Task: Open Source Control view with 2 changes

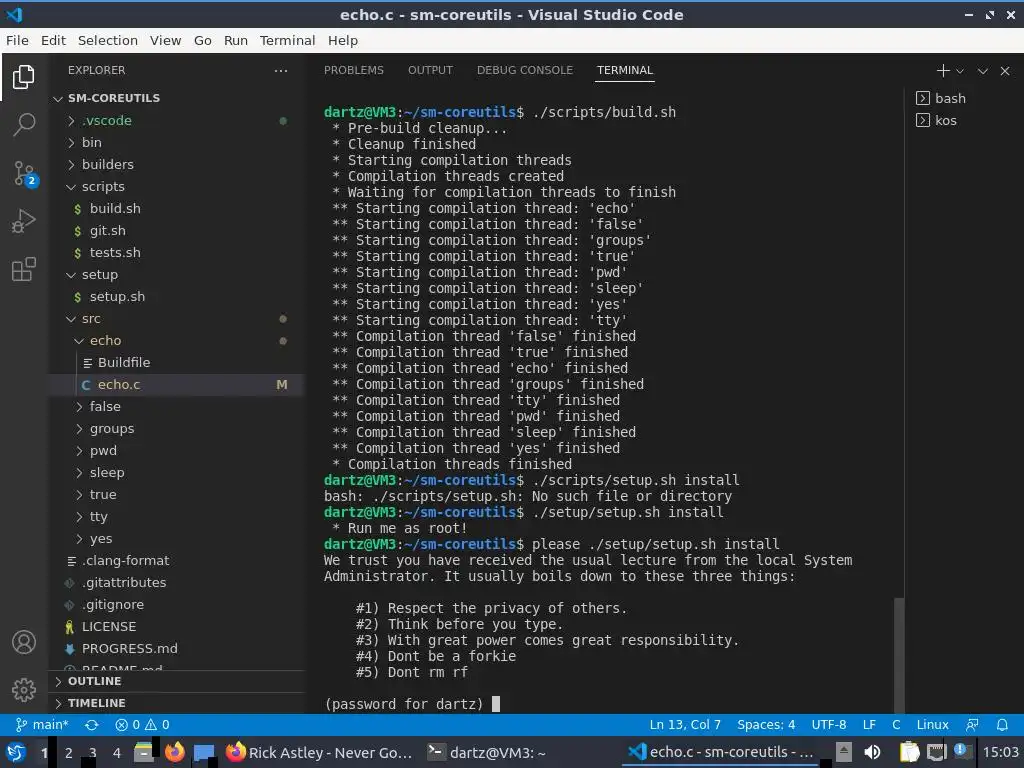Action: pyautogui.click(x=25, y=174)
